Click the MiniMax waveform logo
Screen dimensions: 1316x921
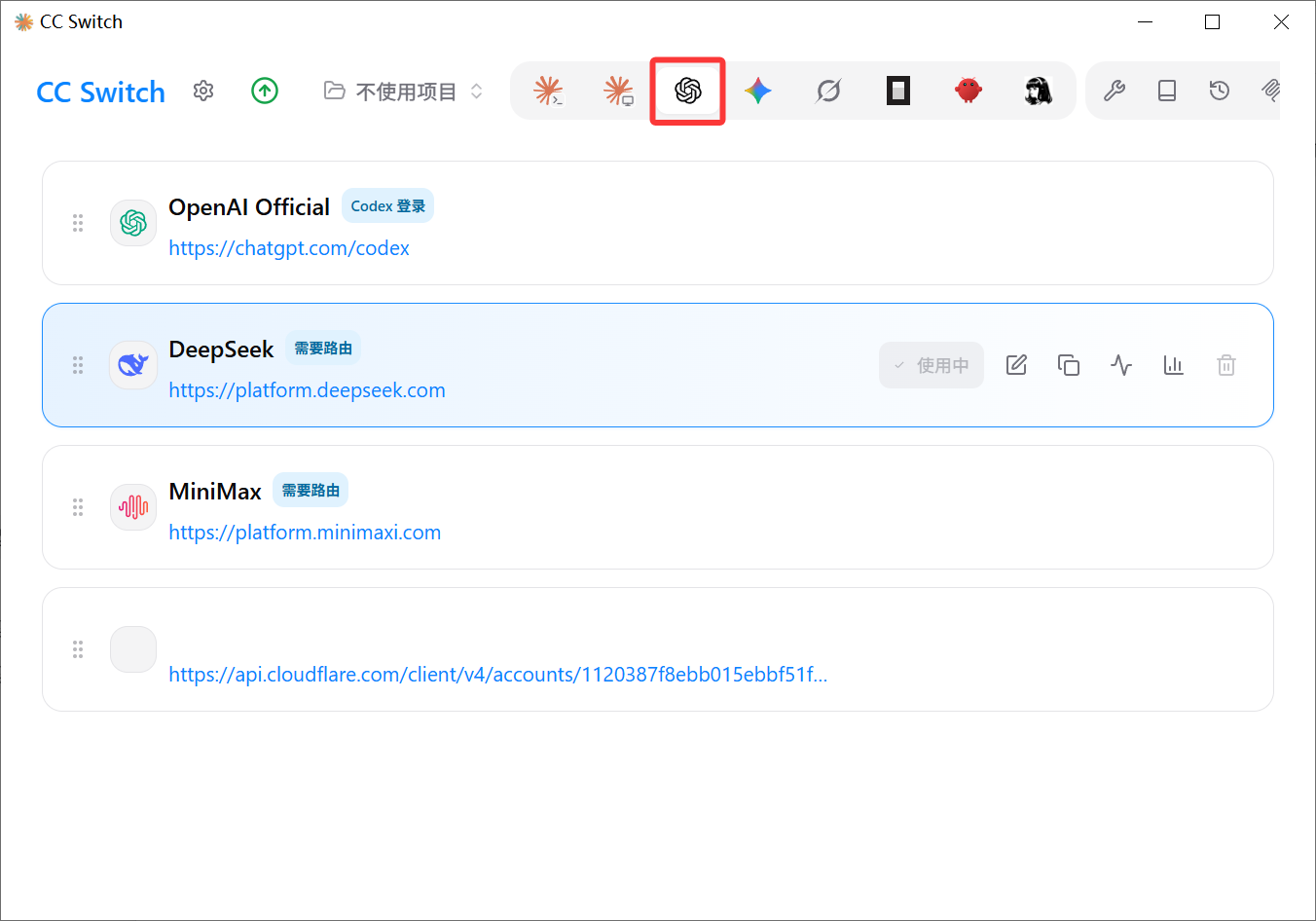[x=133, y=507]
